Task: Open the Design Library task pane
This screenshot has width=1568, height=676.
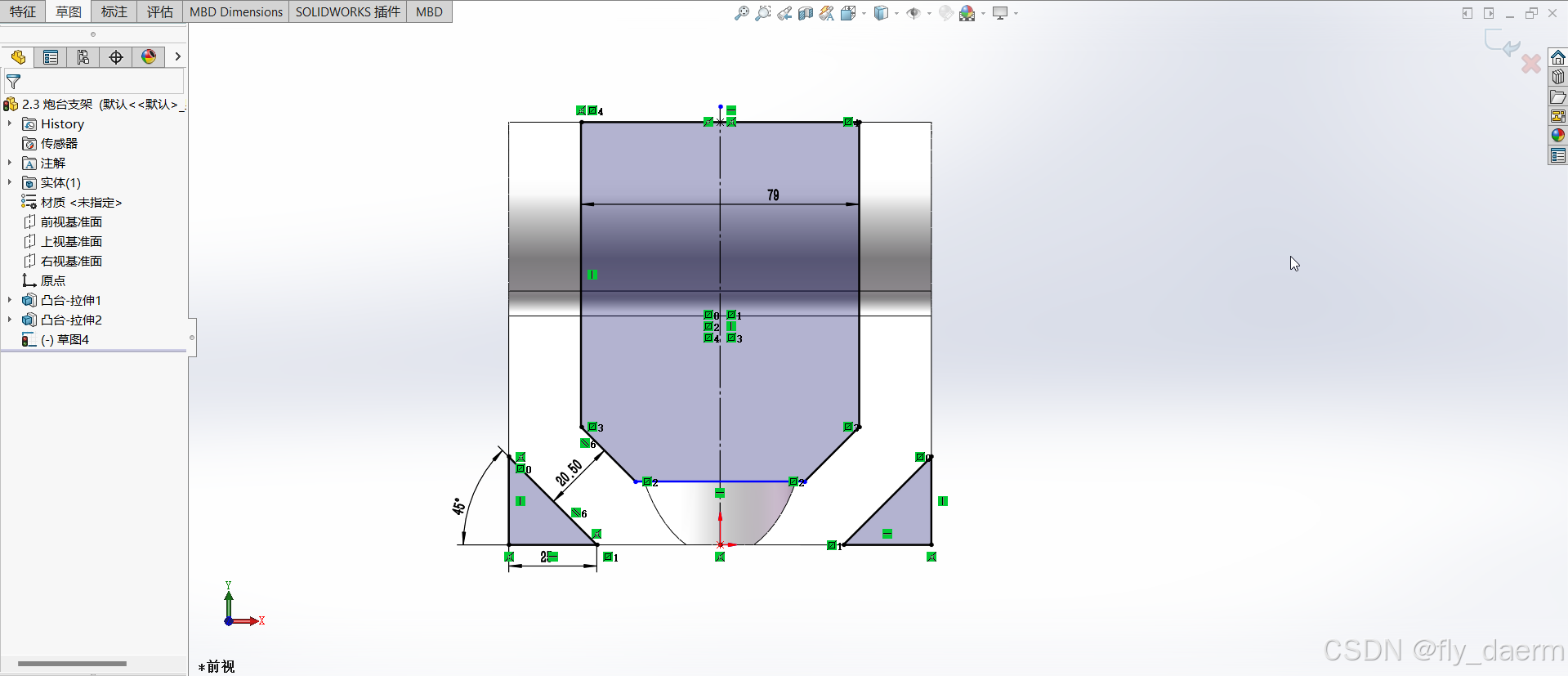Action: pyautogui.click(x=1558, y=77)
